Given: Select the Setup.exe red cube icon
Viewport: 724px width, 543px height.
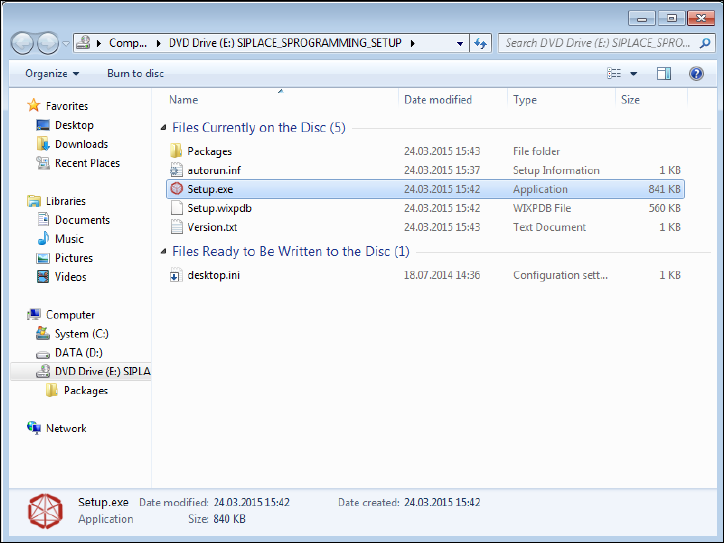Looking at the screenshot, I should point(176,188).
